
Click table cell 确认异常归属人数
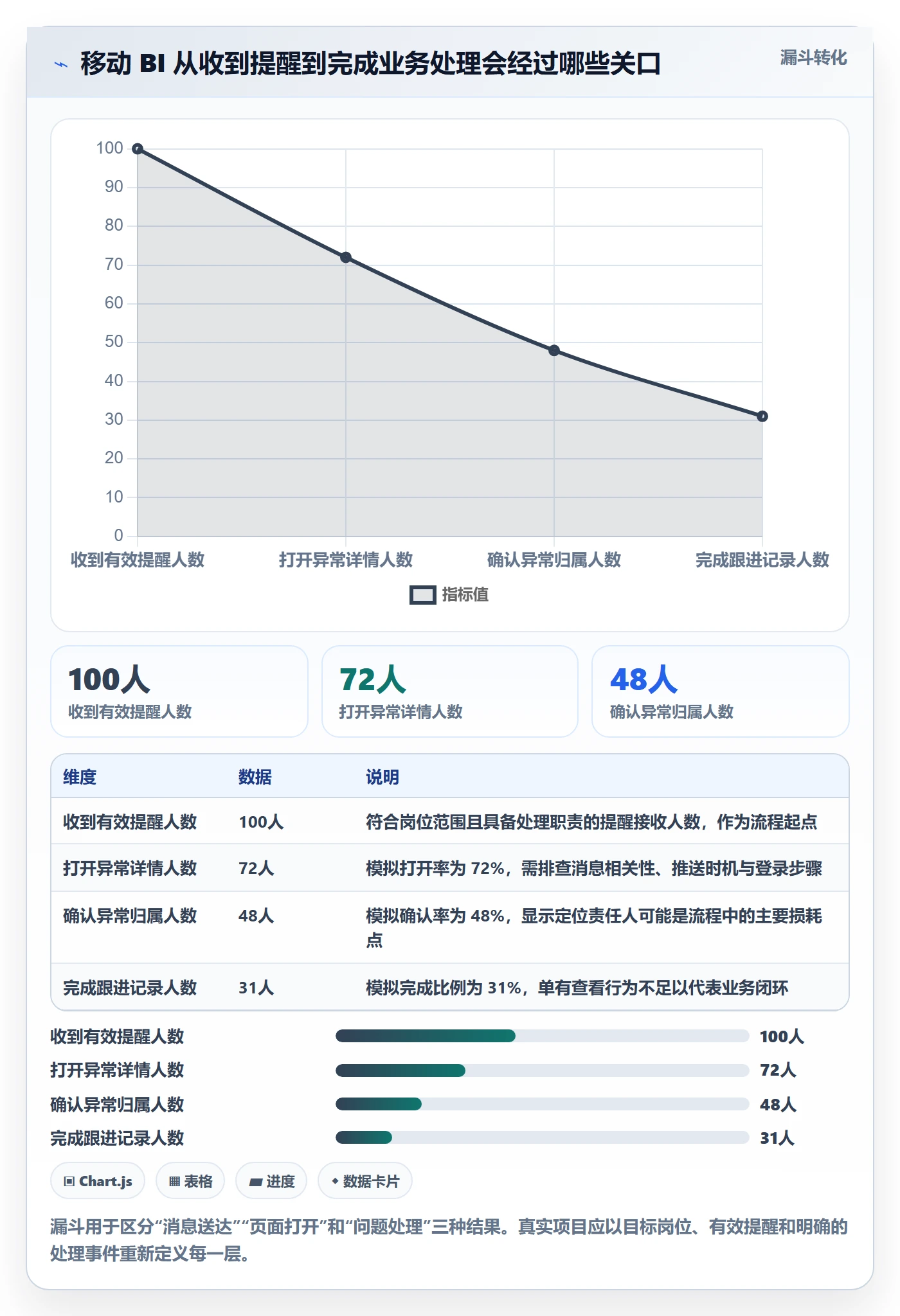tap(130, 916)
